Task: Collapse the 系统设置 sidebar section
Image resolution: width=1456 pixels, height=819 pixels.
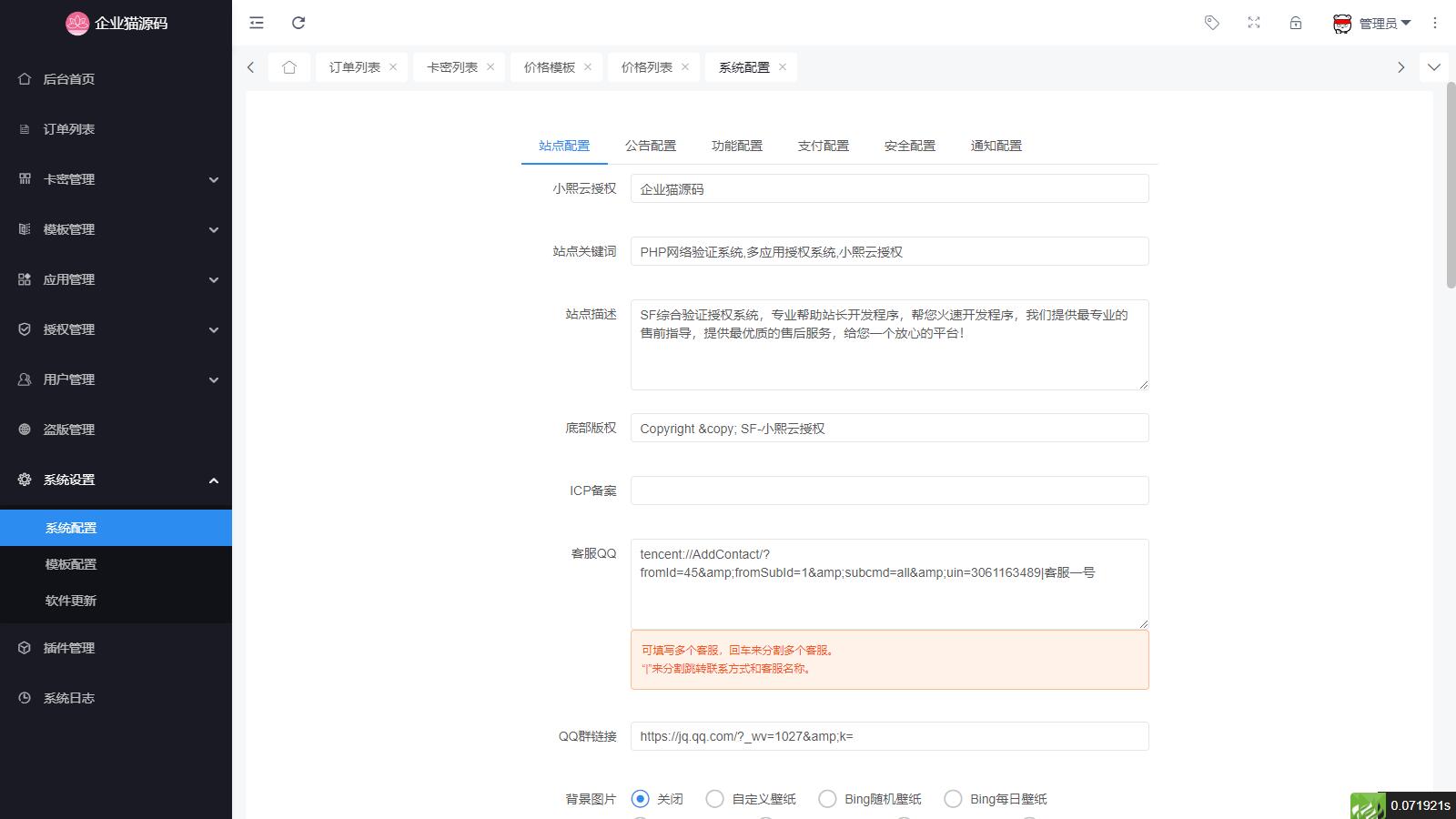Action: tap(116, 480)
